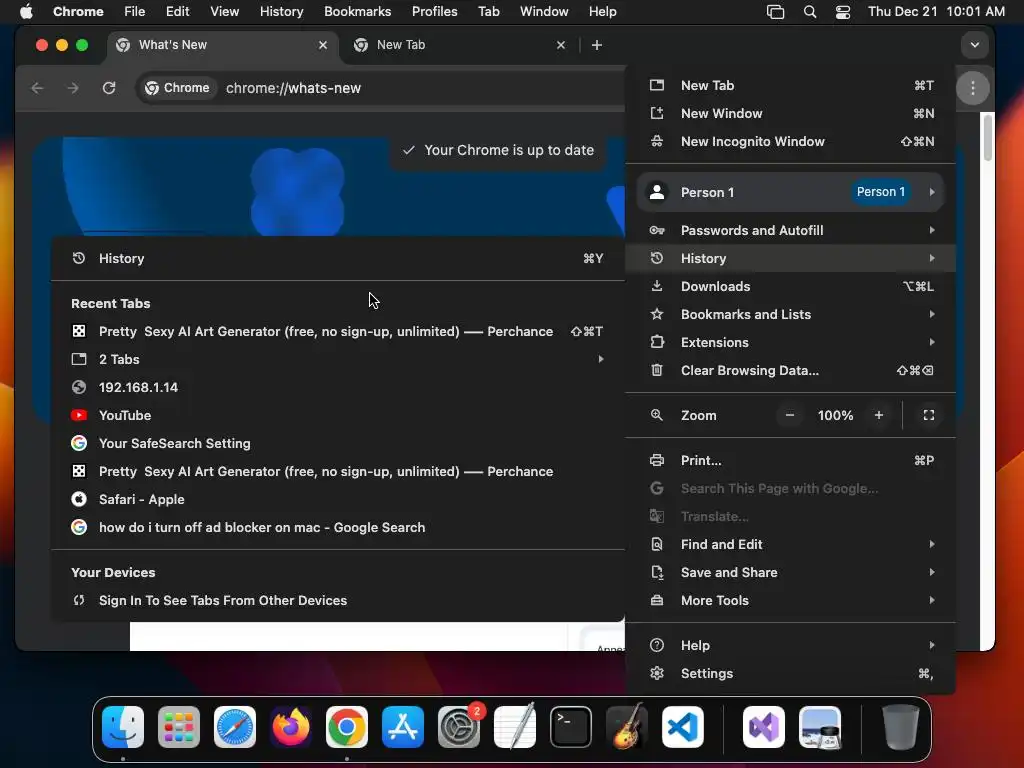The image size is (1024, 768).
Task: Select New Tab in Chrome menu
Action: [791, 86]
